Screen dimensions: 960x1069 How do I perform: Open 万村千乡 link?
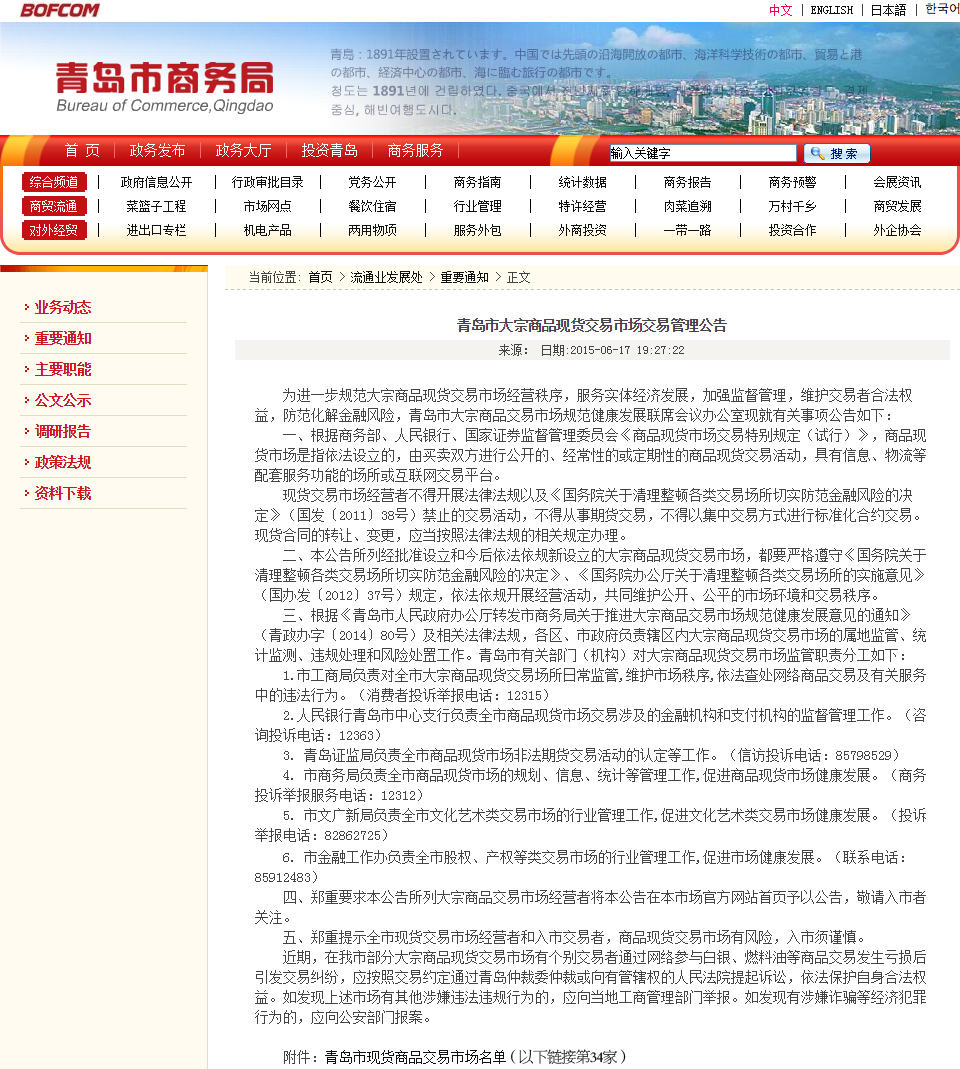[792, 206]
